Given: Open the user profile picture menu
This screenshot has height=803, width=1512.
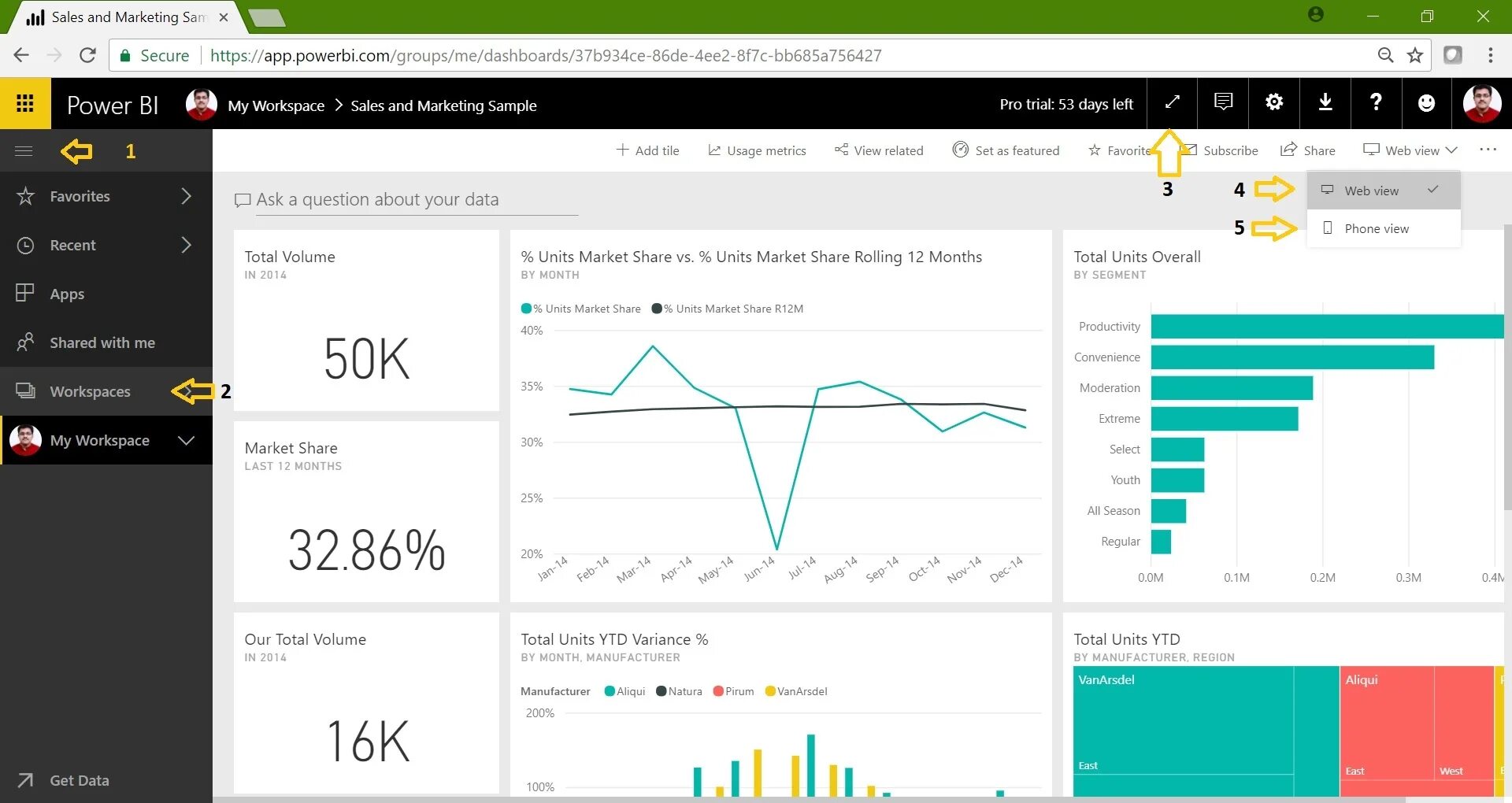Looking at the screenshot, I should 1481,103.
